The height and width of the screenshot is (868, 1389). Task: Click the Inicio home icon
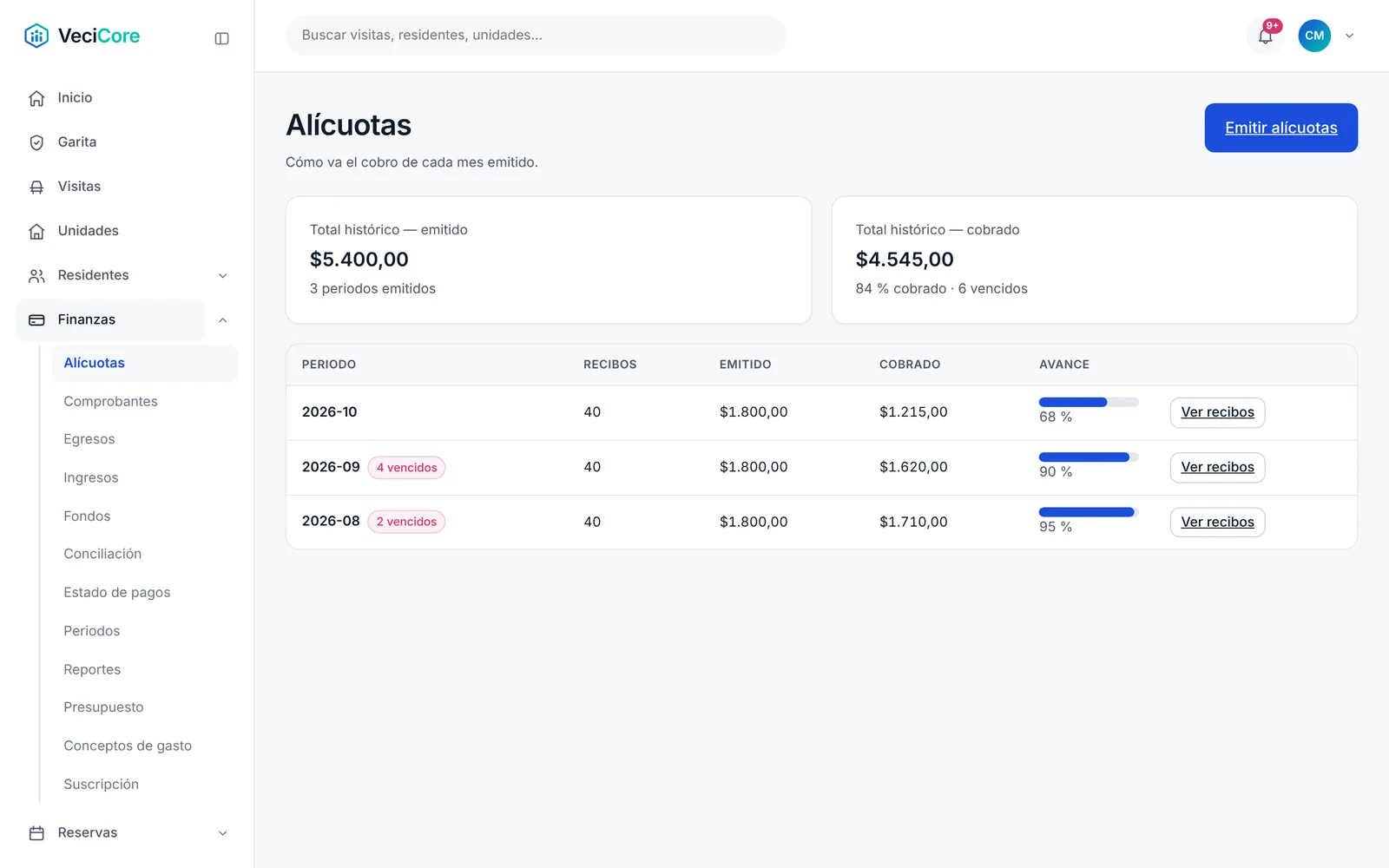point(36,98)
